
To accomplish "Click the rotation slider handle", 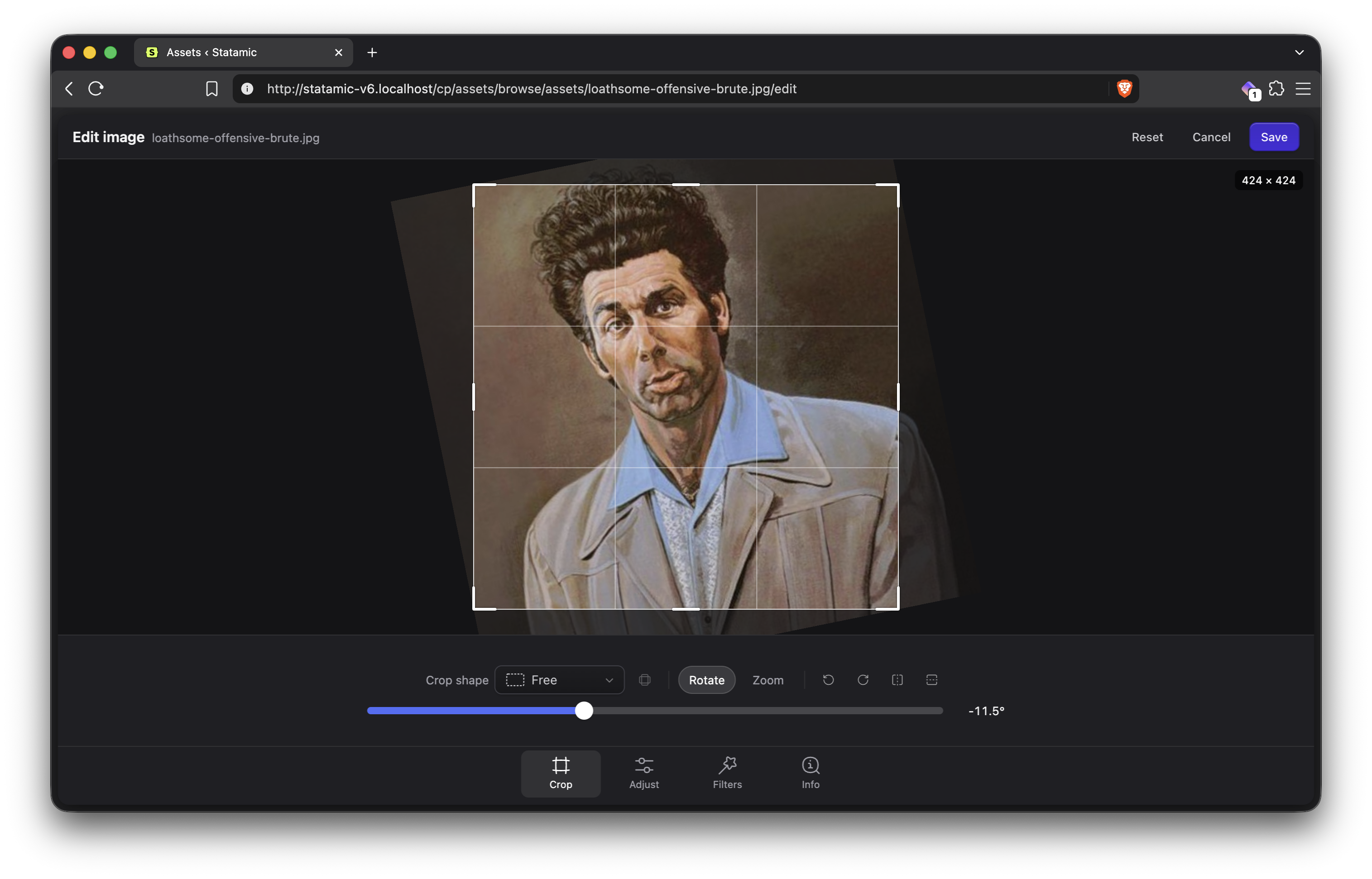I will pyautogui.click(x=584, y=711).
